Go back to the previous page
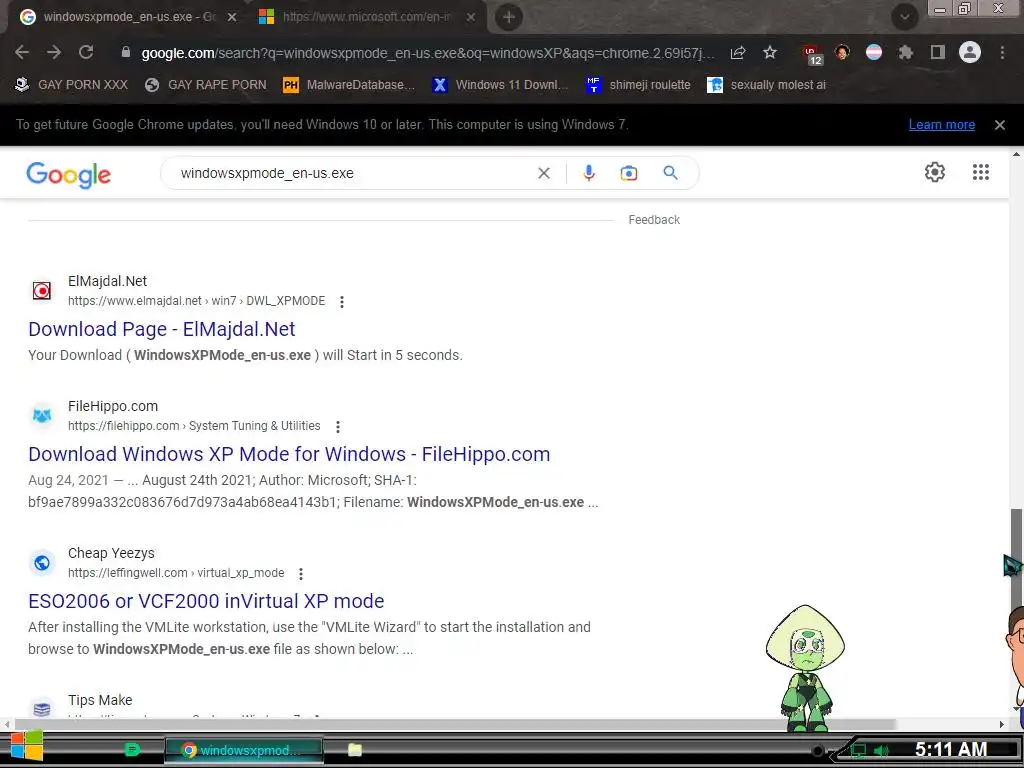Viewport: 1024px width, 768px height. pyautogui.click(x=22, y=53)
